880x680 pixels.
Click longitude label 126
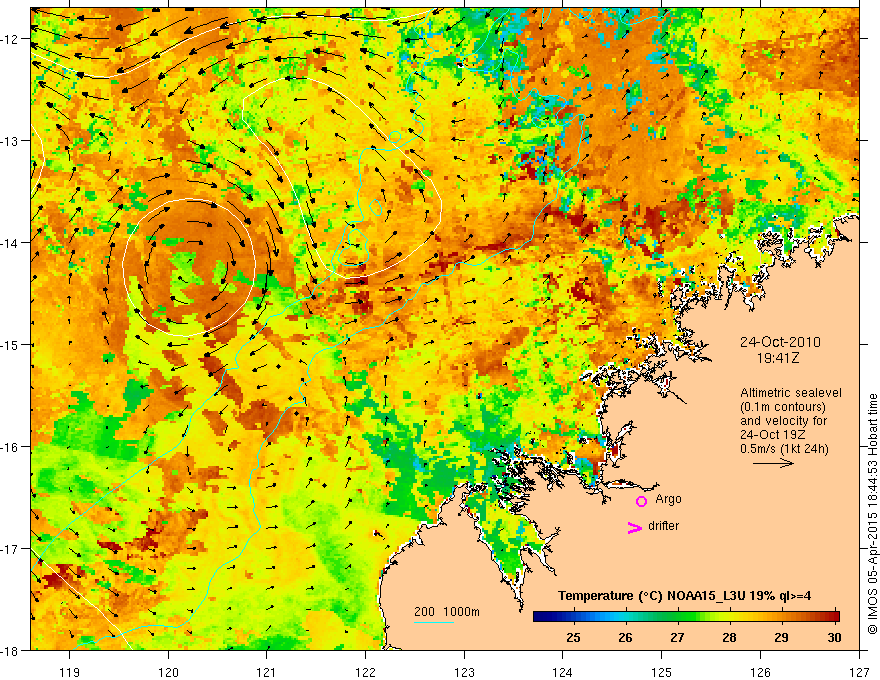[760, 672]
